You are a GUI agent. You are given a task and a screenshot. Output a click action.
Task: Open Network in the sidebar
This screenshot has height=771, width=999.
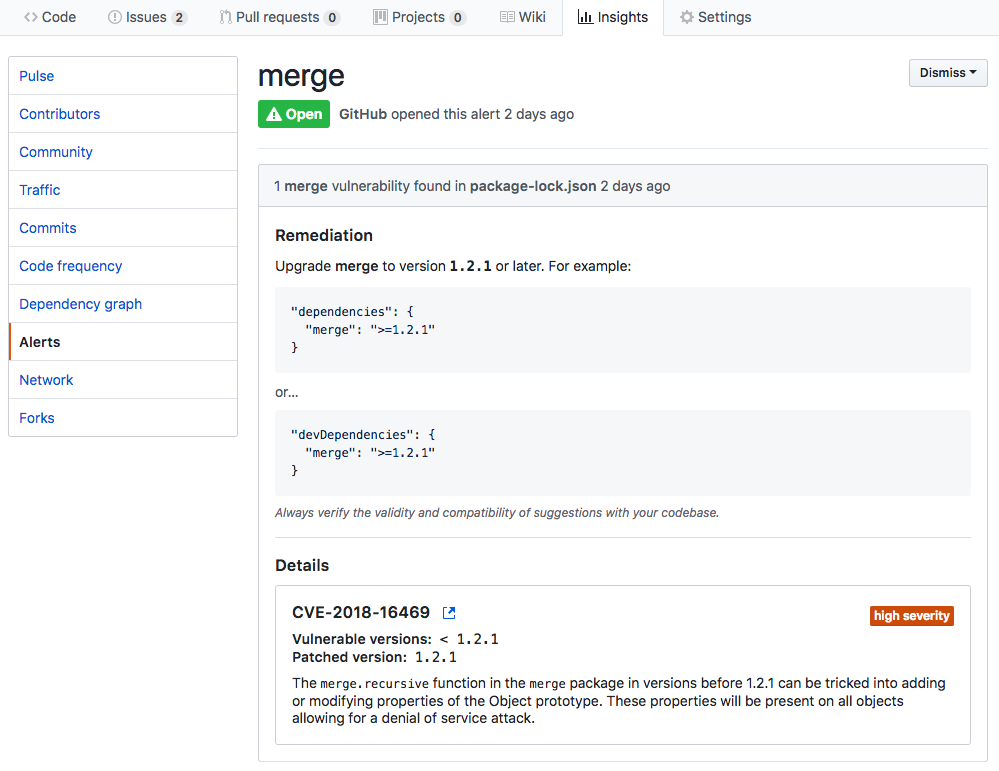pyautogui.click(x=123, y=380)
